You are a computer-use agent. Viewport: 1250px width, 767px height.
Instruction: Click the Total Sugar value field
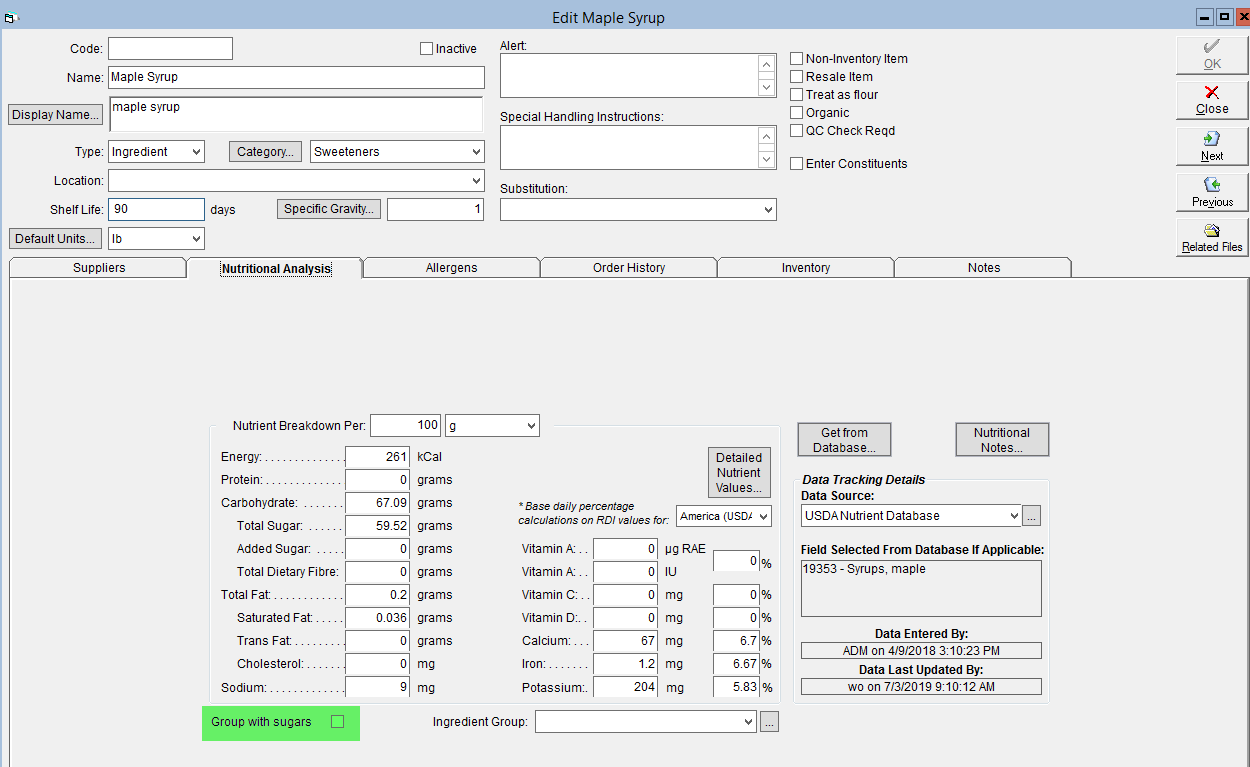(x=378, y=526)
